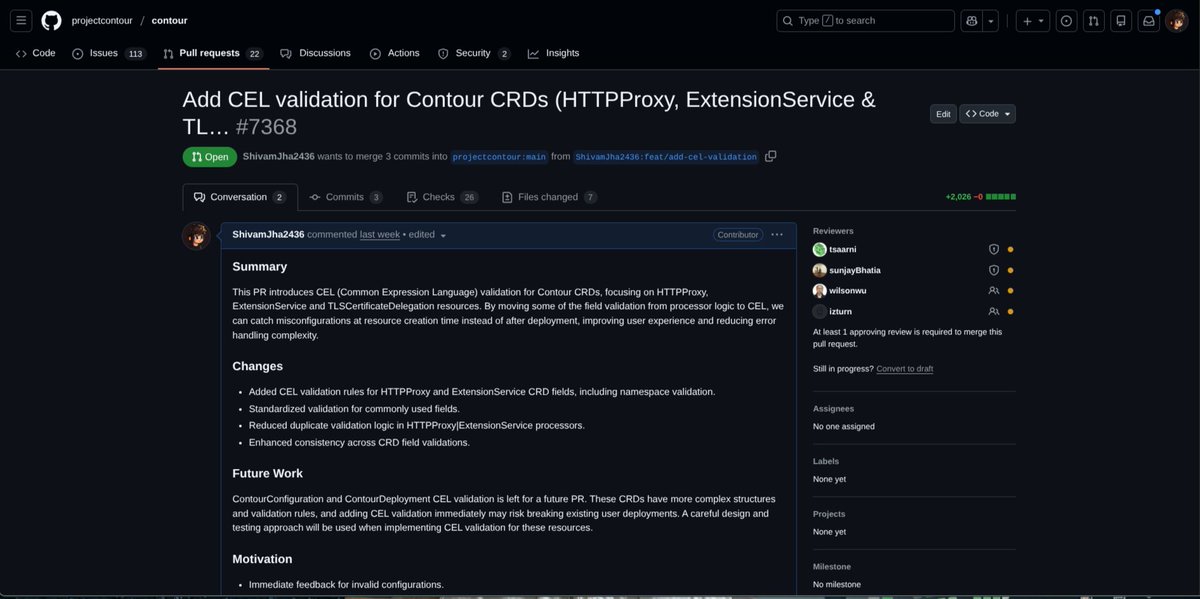Focus the 'Type / to search' field
1200x599 pixels.
point(865,20)
